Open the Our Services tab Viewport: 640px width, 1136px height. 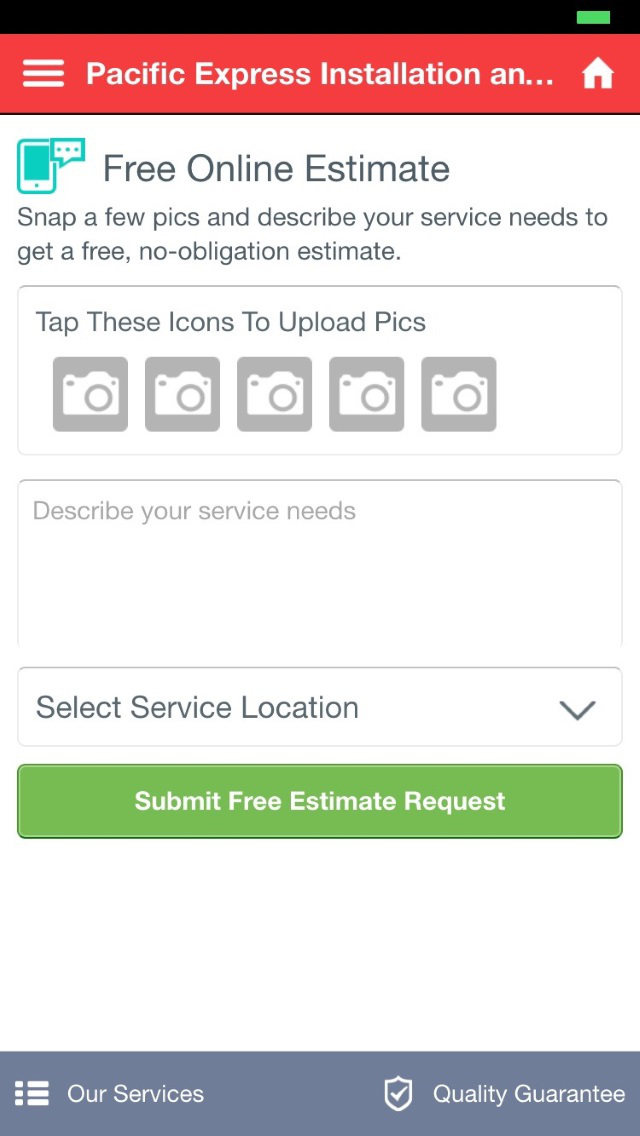pos(134,1094)
